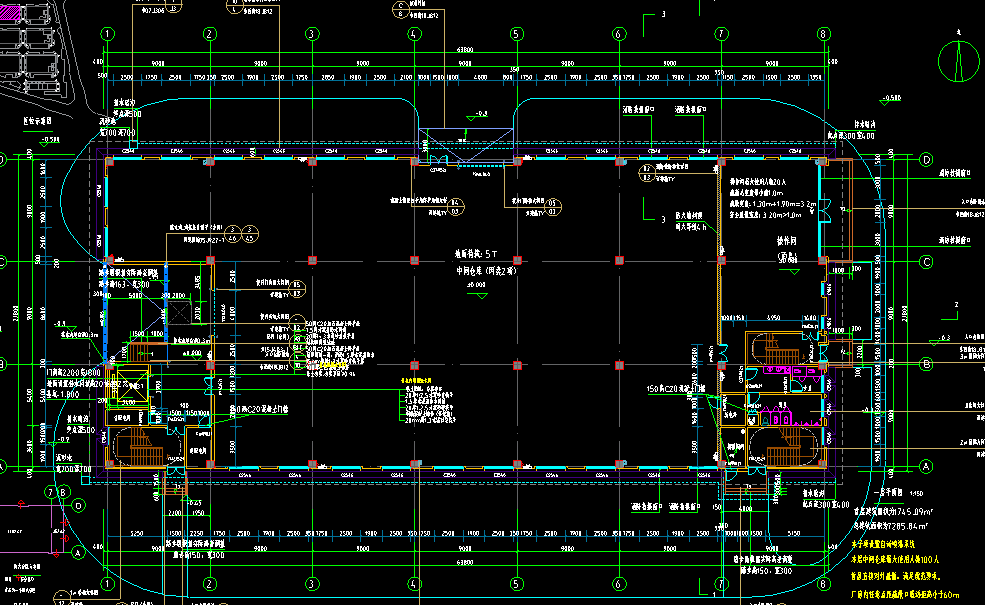Select axis bubble 1 in the top row
The height and width of the screenshot is (605, 985).
[107, 34]
